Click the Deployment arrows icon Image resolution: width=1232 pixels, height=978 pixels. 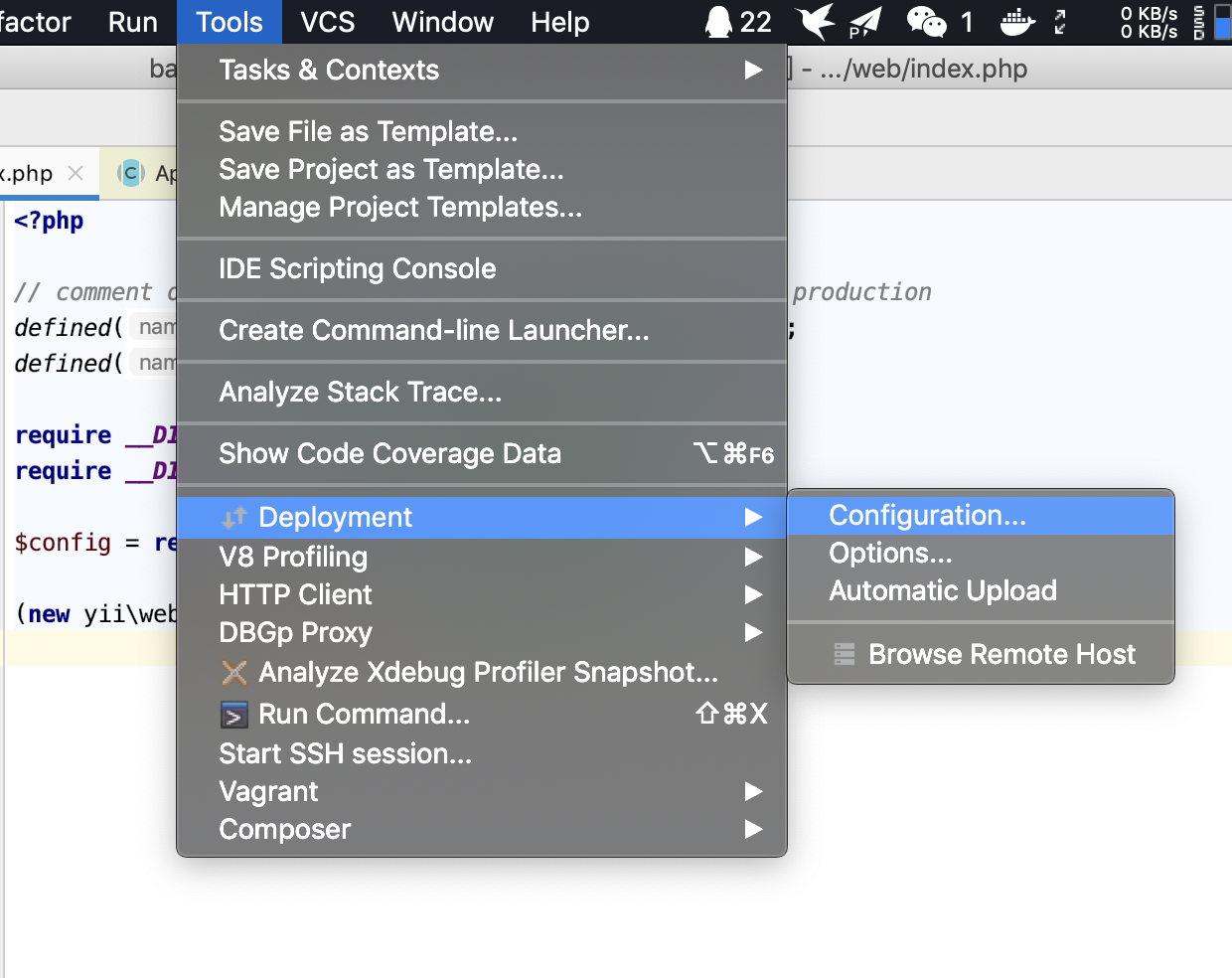[x=233, y=518]
